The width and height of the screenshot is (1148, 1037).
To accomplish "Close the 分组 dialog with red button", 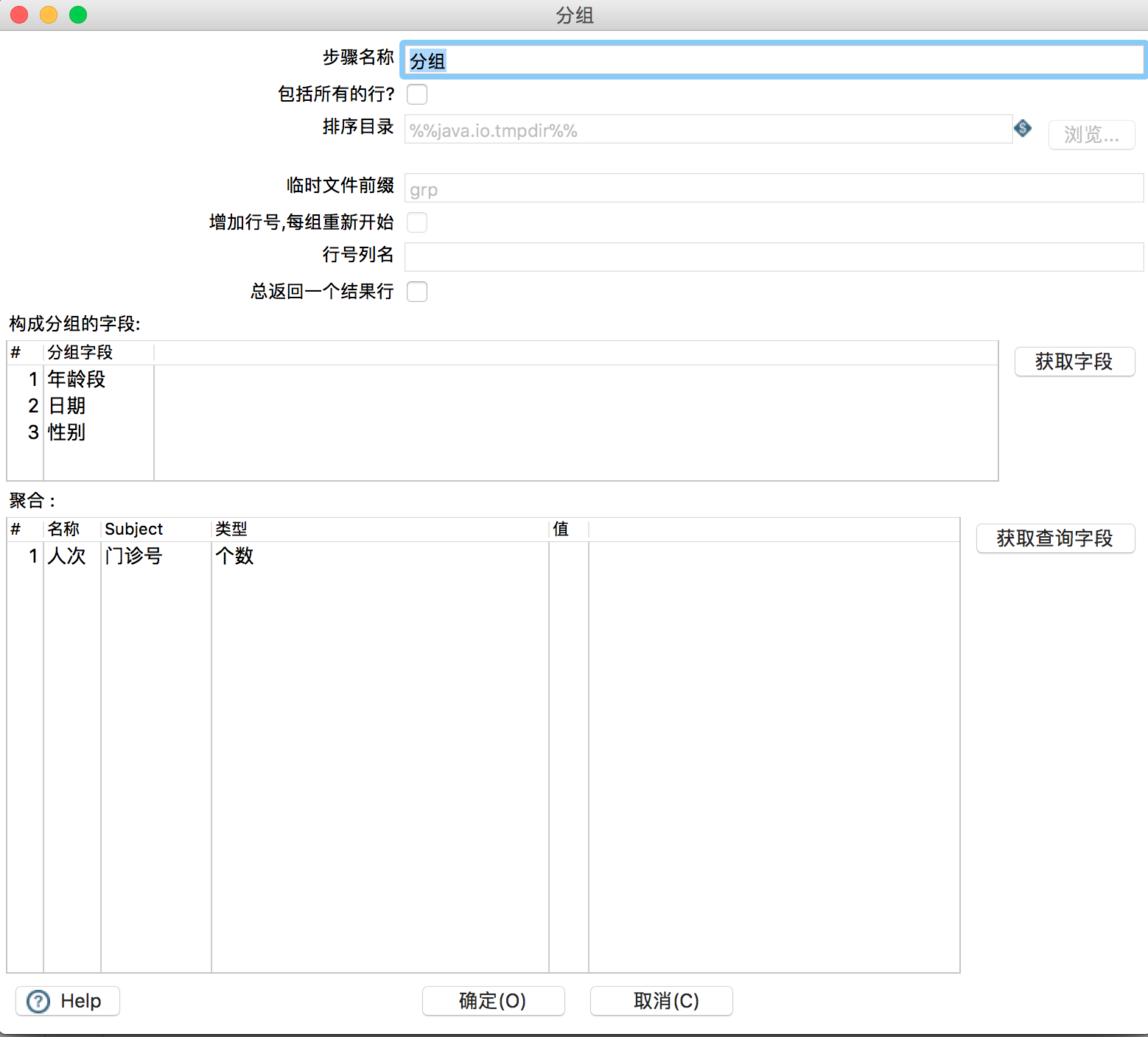I will (19, 15).
